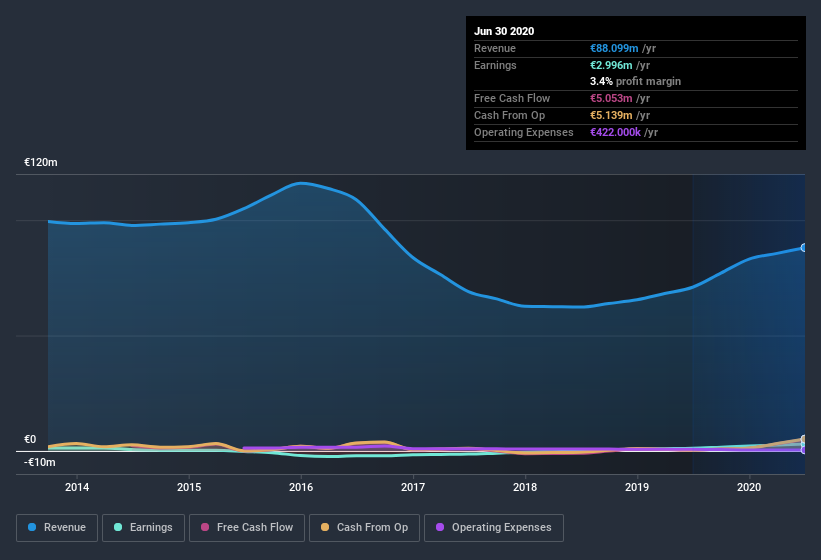Screen dimensions: 821x560
Task: Click the €2.996m earnings value
Action: click(x=611, y=65)
